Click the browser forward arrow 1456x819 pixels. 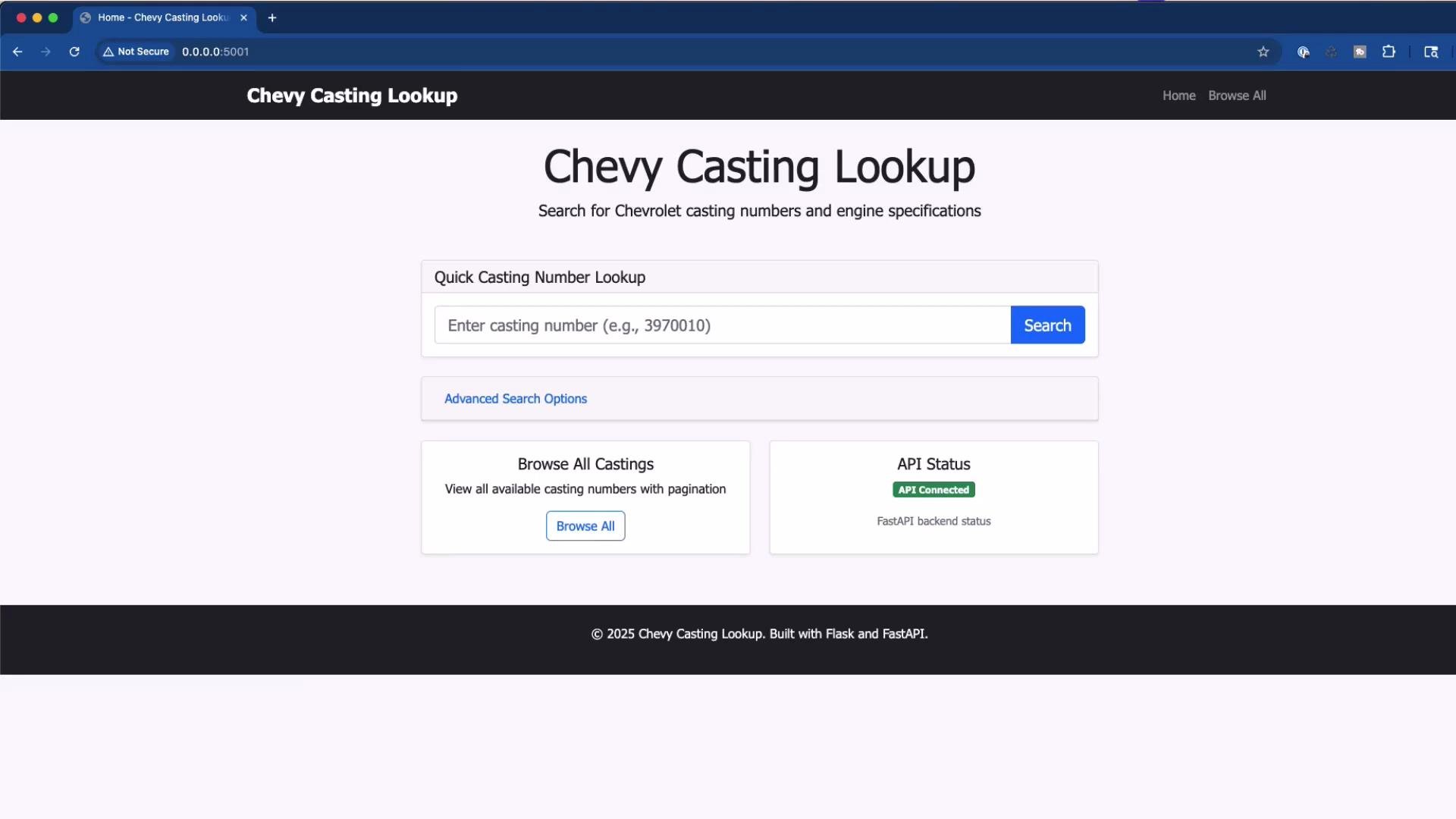tap(45, 52)
